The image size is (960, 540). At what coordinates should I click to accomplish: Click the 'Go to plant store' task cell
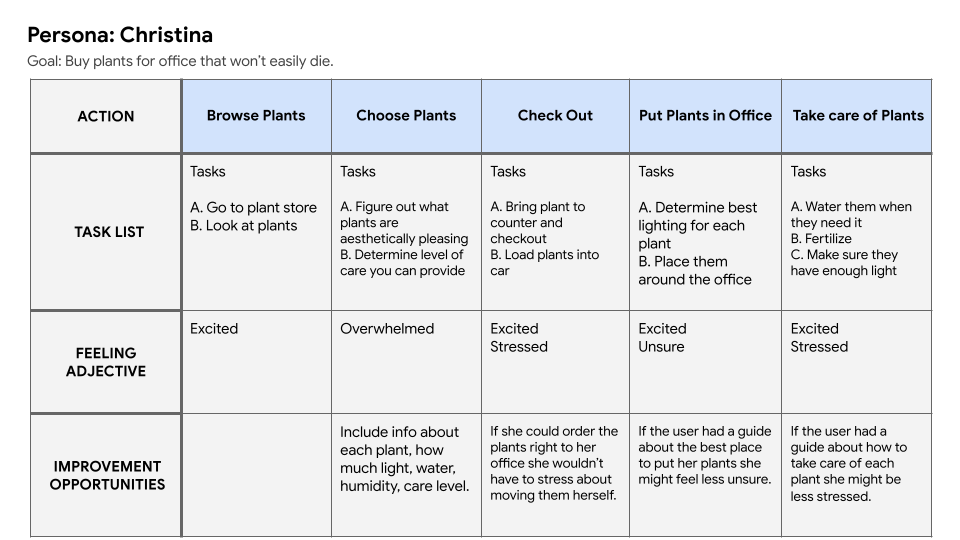[x=257, y=232]
